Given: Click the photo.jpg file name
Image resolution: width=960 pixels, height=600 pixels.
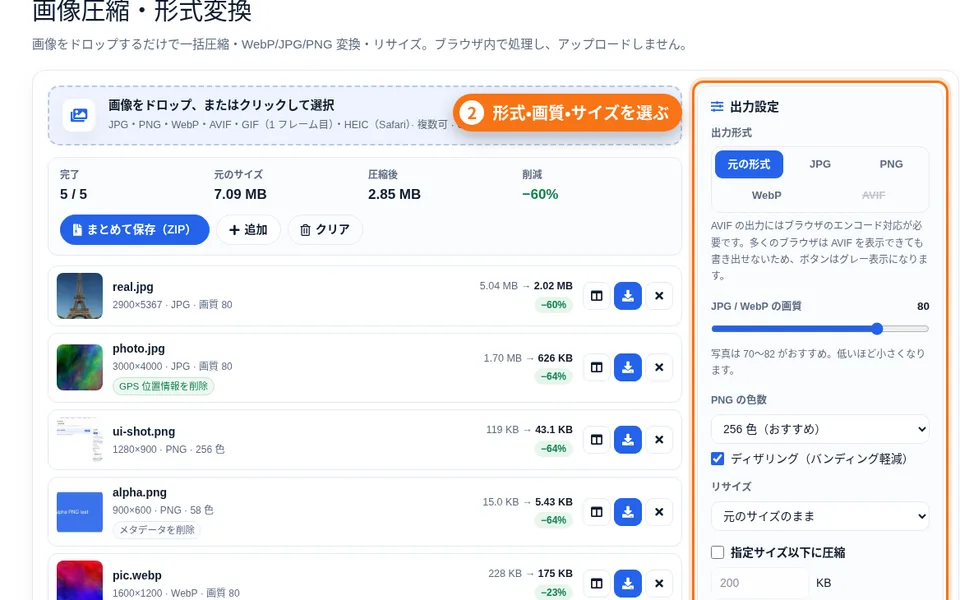Looking at the screenshot, I should tap(138, 348).
